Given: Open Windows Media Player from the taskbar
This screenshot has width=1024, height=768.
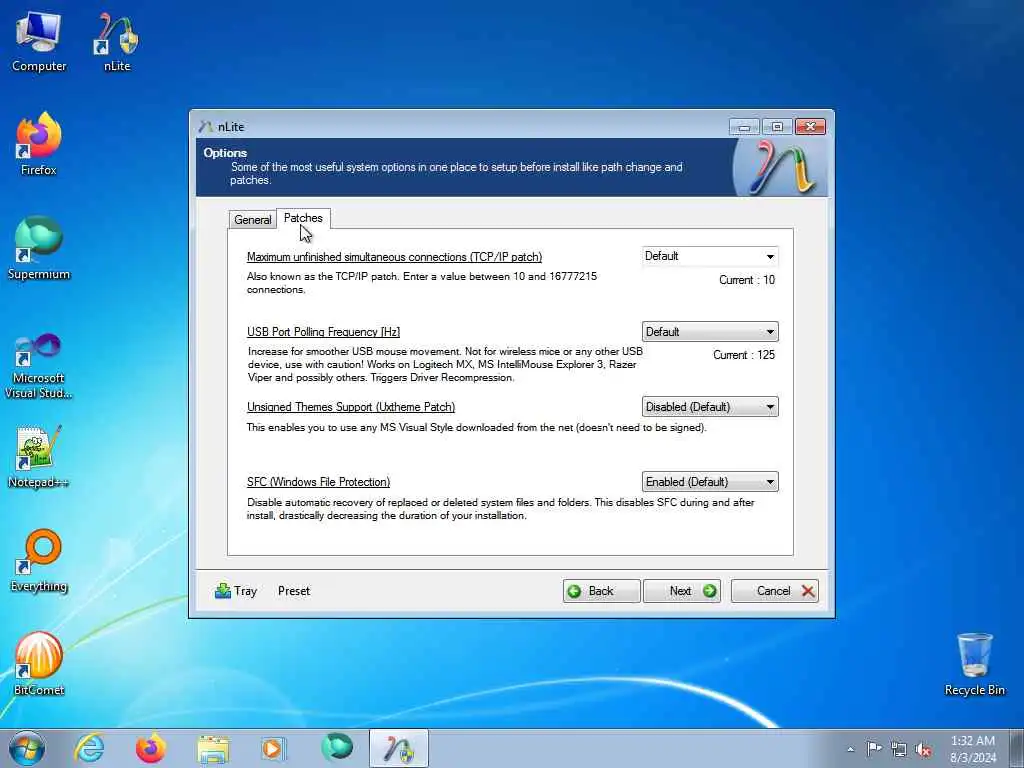Looking at the screenshot, I should tap(273, 748).
